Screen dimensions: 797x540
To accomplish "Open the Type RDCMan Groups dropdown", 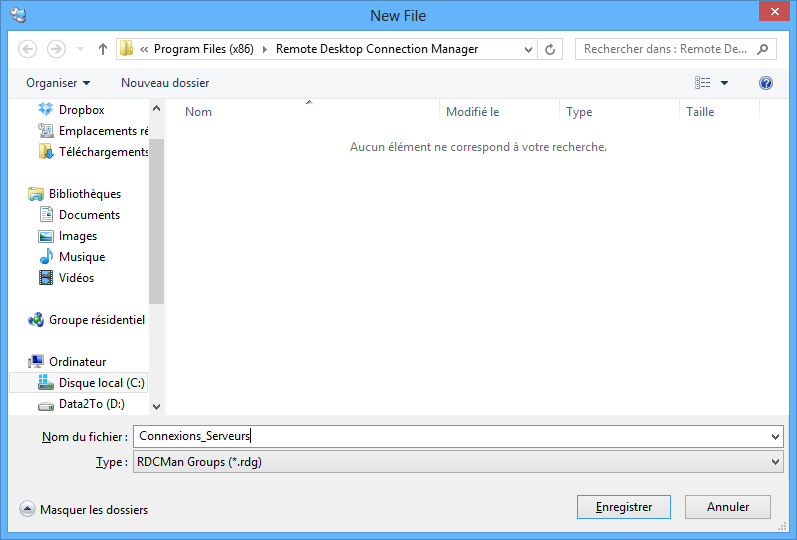I will coord(458,462).
